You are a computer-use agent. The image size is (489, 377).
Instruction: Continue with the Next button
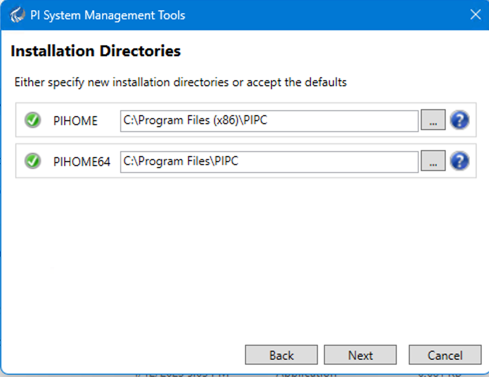(360, 355)
